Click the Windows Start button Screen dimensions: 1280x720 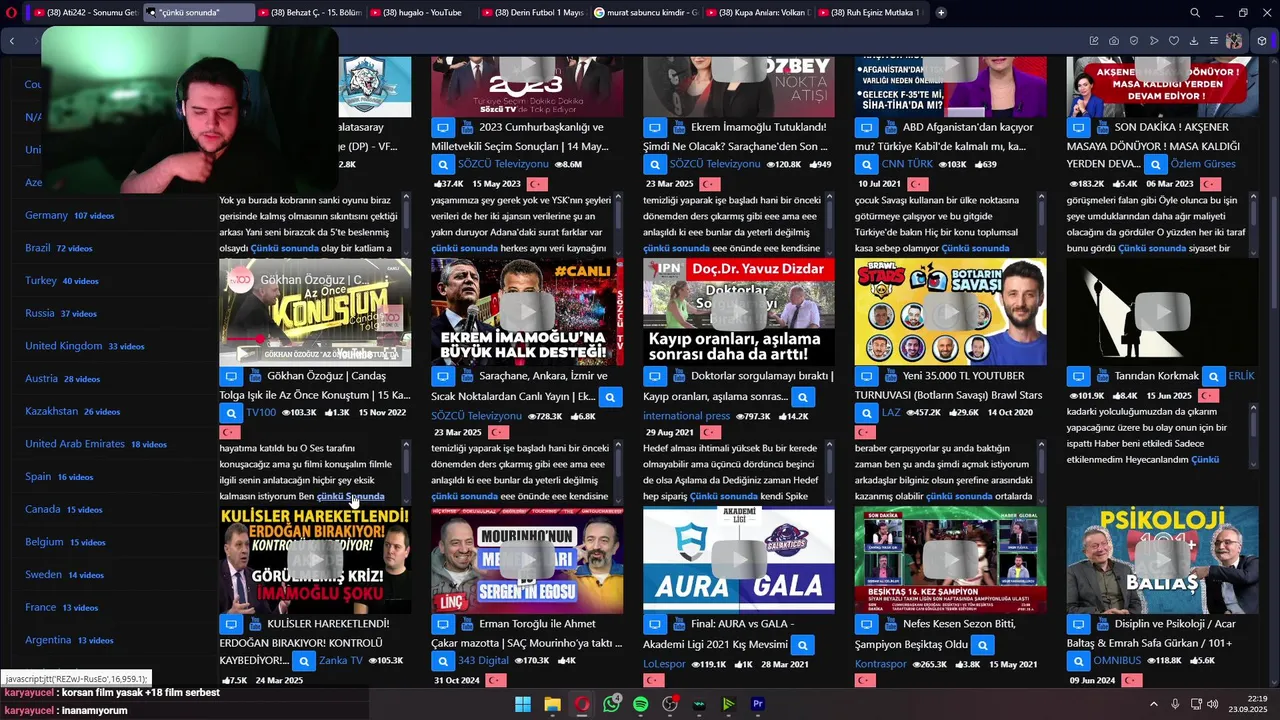[x=523, y=704]
